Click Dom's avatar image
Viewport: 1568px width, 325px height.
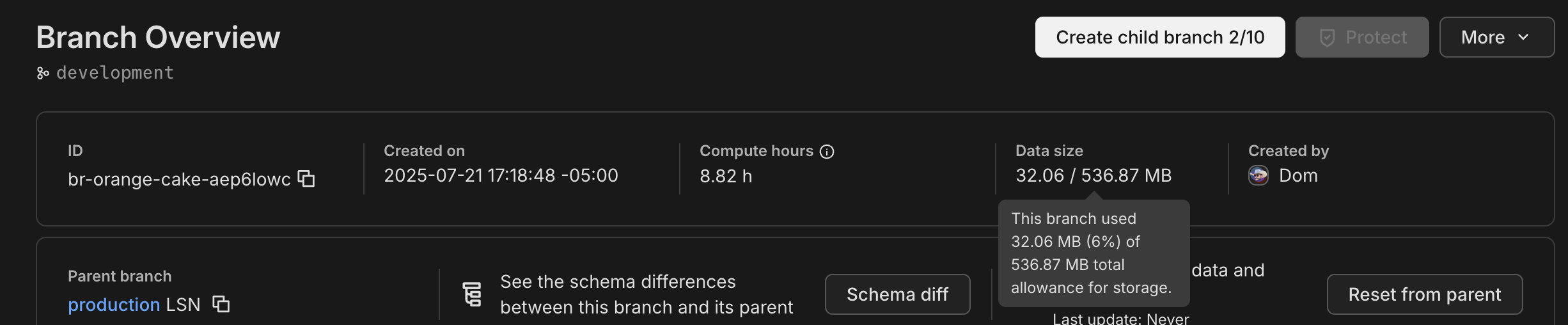[x=1258, y=175]
